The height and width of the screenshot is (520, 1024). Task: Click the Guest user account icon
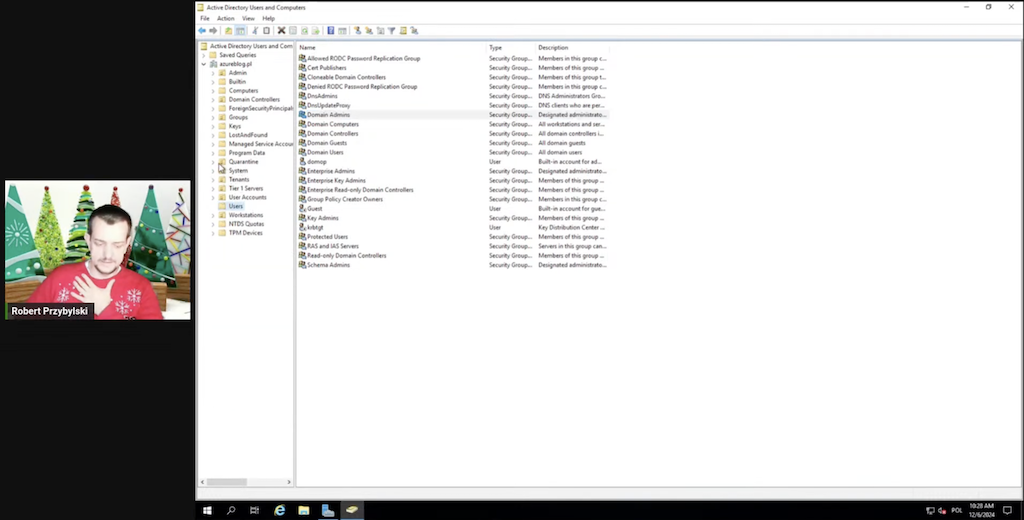tap(302, 209)
